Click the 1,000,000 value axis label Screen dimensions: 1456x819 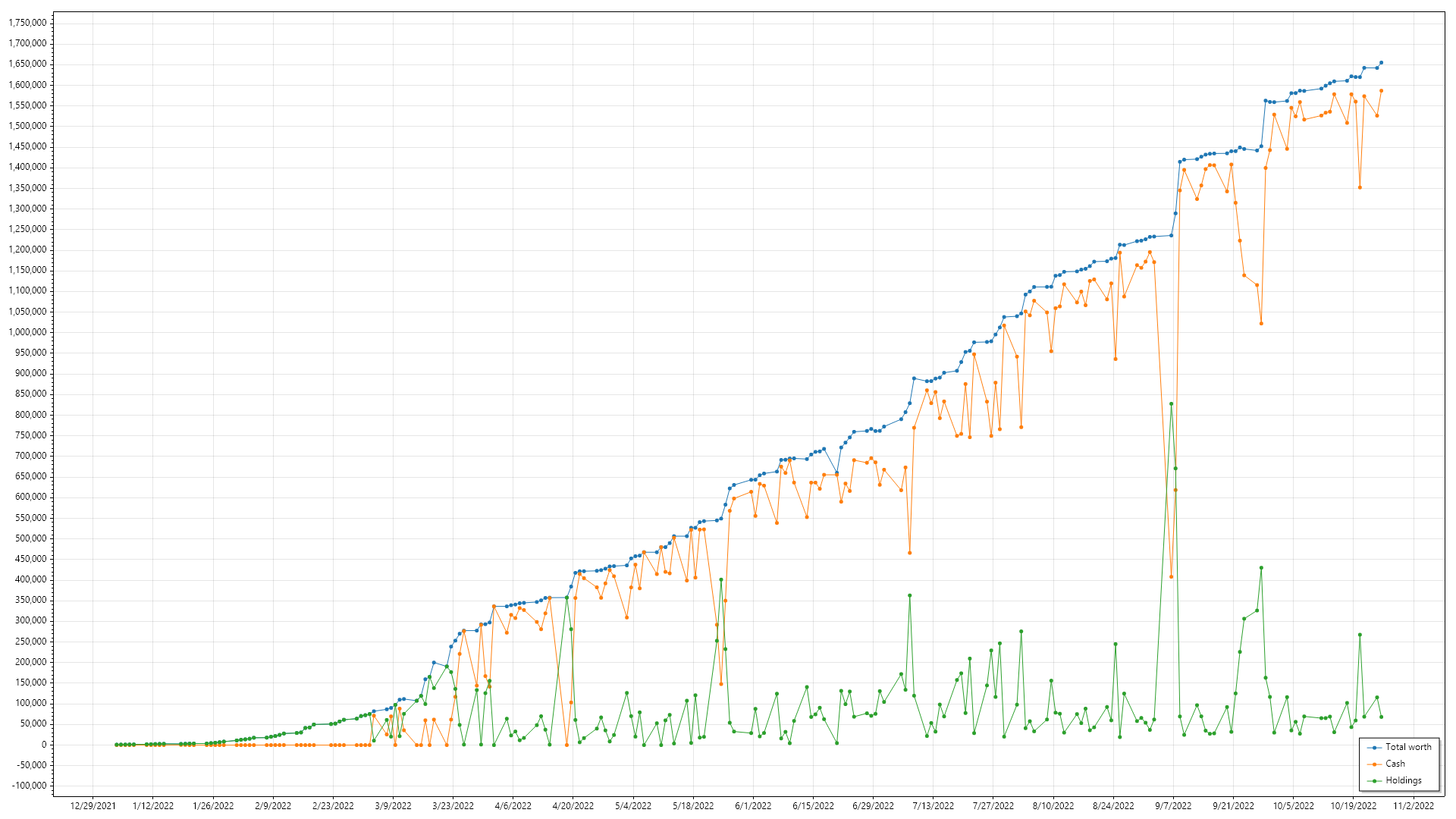(x=27, y=332)
